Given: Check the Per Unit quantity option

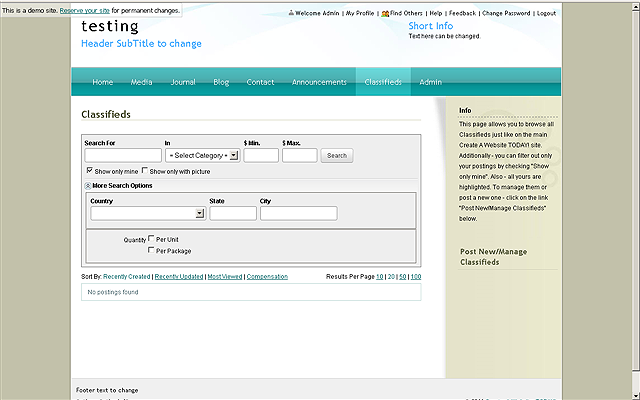Looking at the screenshot, I should [151, 239].
